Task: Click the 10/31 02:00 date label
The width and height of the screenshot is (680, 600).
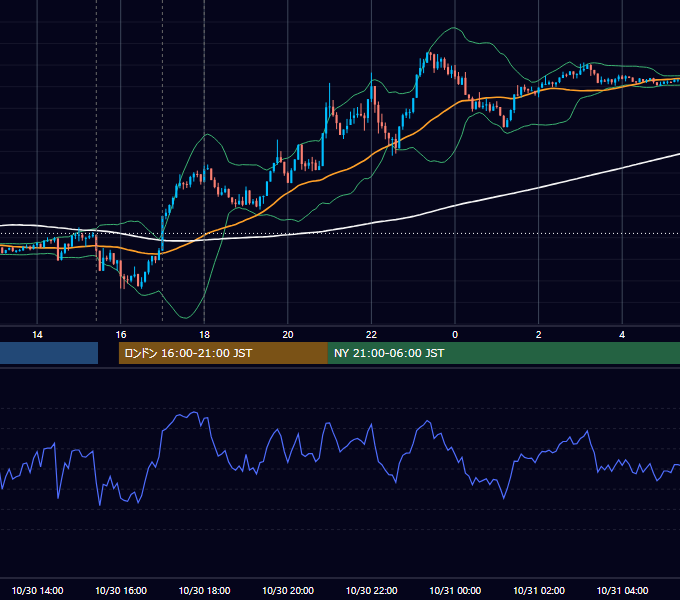Action: coord(539,590)
